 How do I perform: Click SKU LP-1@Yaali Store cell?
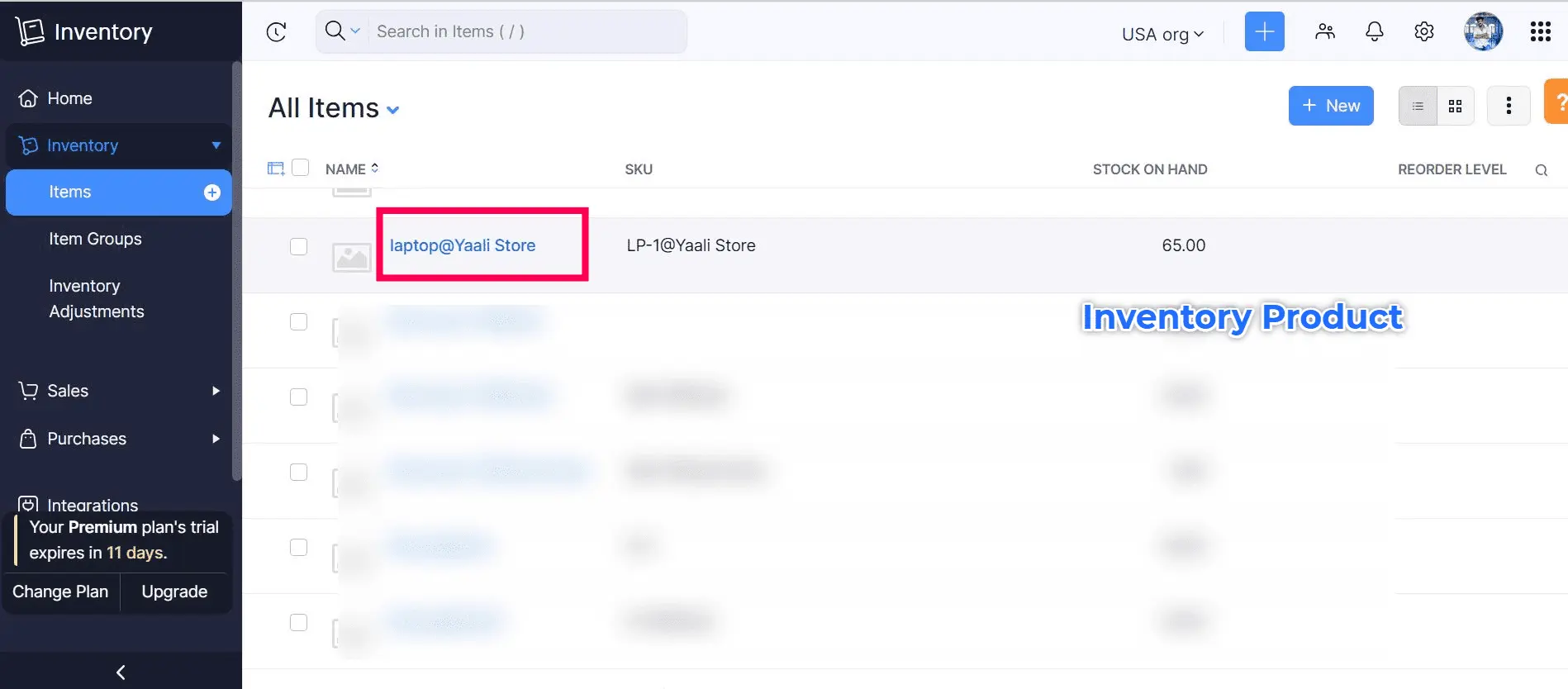(691, 245)
